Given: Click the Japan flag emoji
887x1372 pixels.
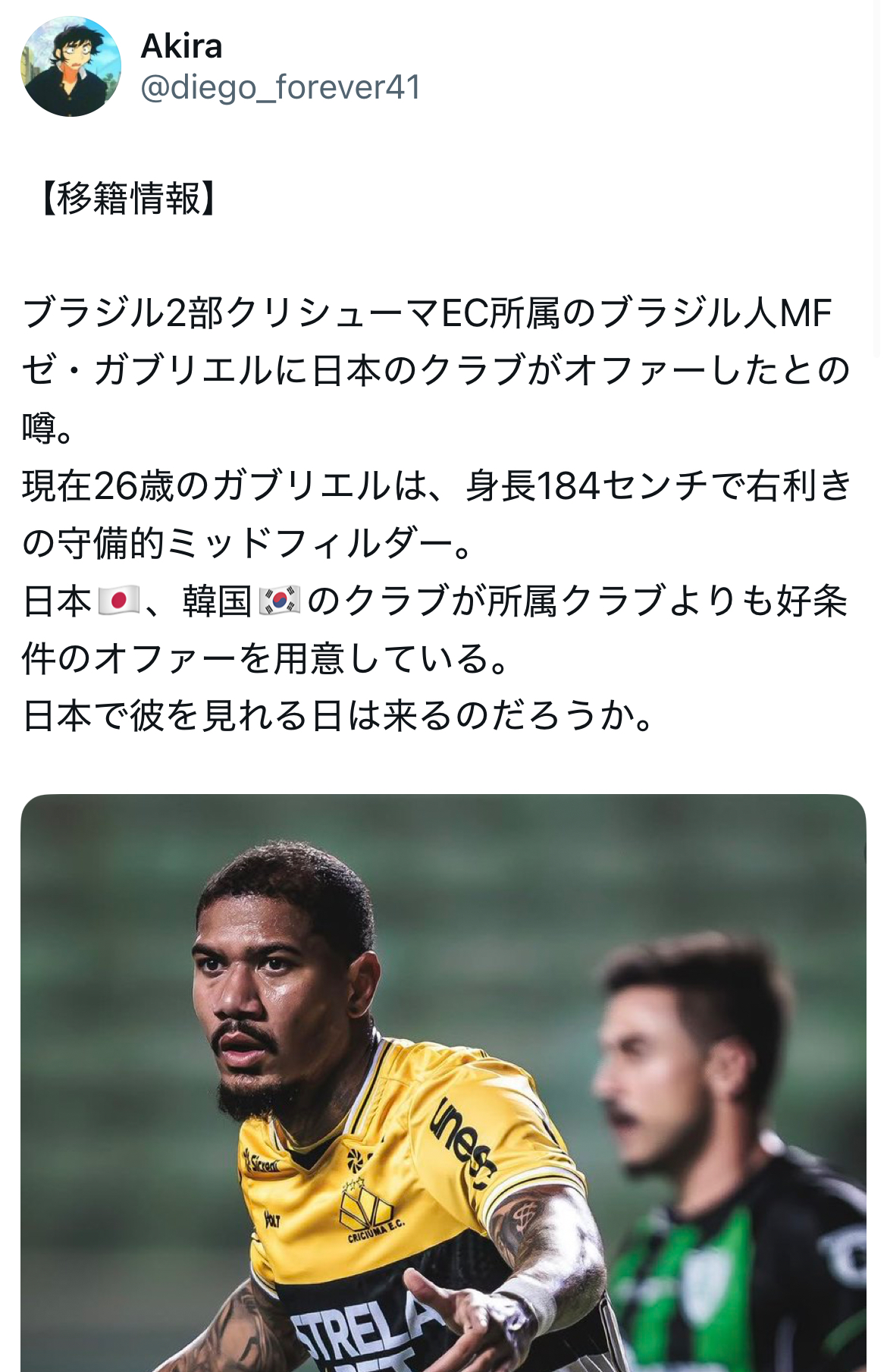Looking at the screenshot, I should pos(118,601).
